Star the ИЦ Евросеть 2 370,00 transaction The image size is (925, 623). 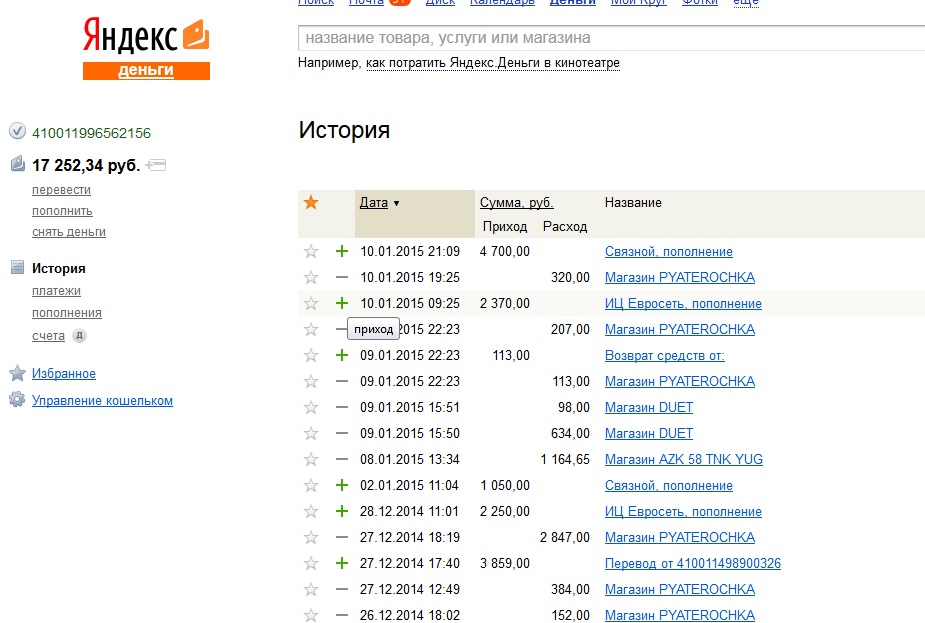tap(311, 303)
